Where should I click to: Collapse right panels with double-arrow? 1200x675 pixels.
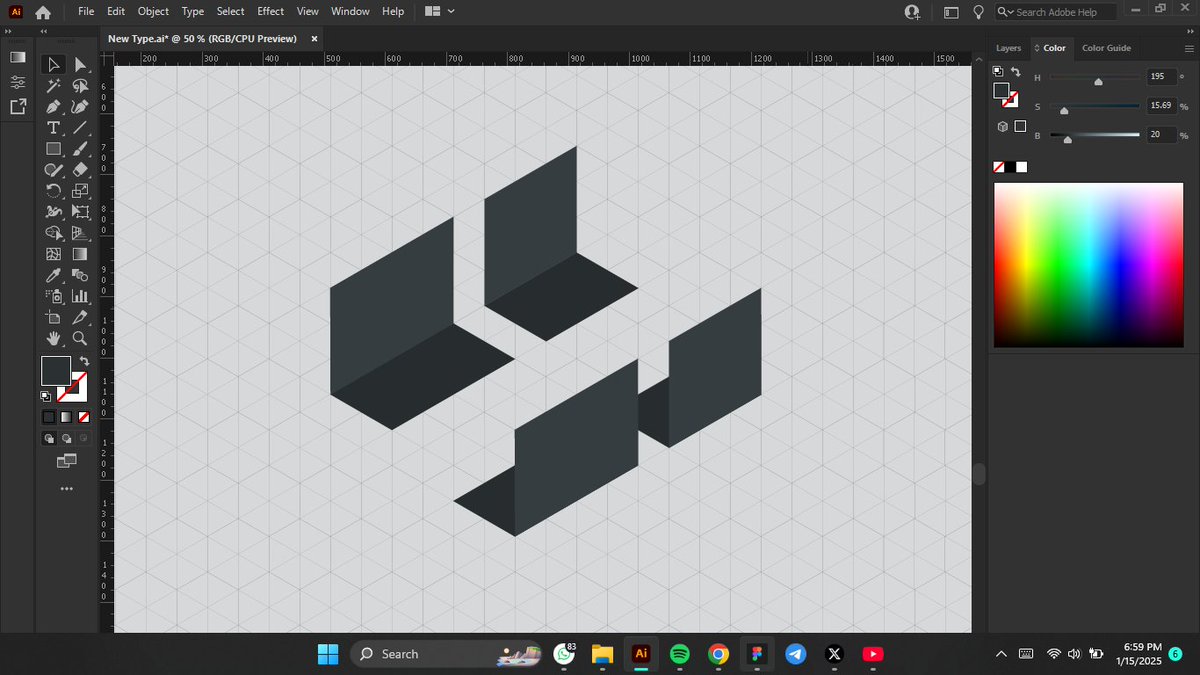[1189, 31]
